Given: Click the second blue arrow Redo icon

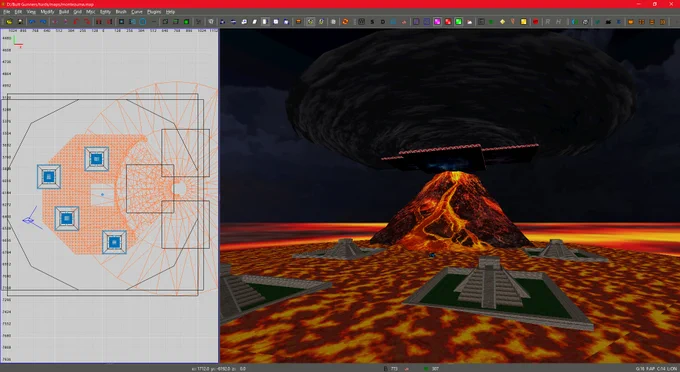Looking at the screenshot, I should (43, 21).
